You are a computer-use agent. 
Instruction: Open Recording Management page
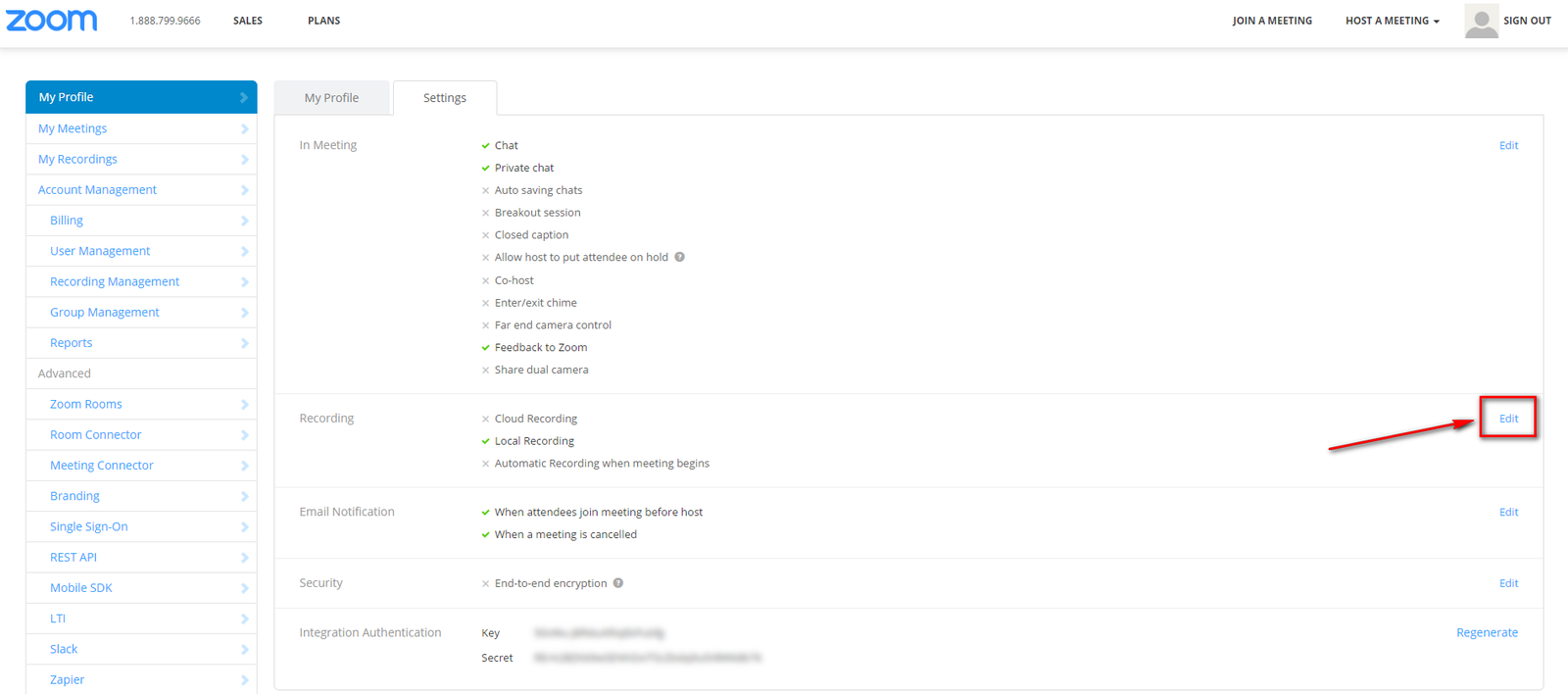tap(115, 281)
